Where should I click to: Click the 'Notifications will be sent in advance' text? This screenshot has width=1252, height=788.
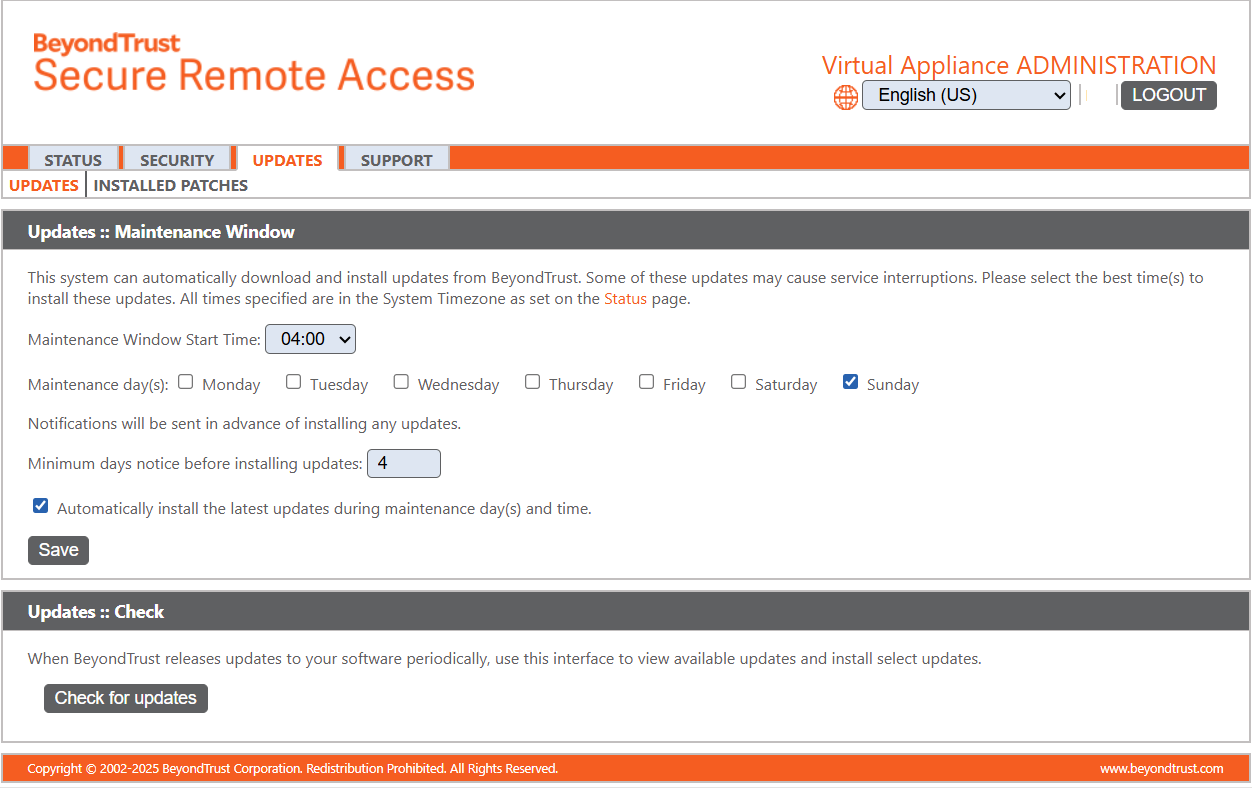click(244, 423)
